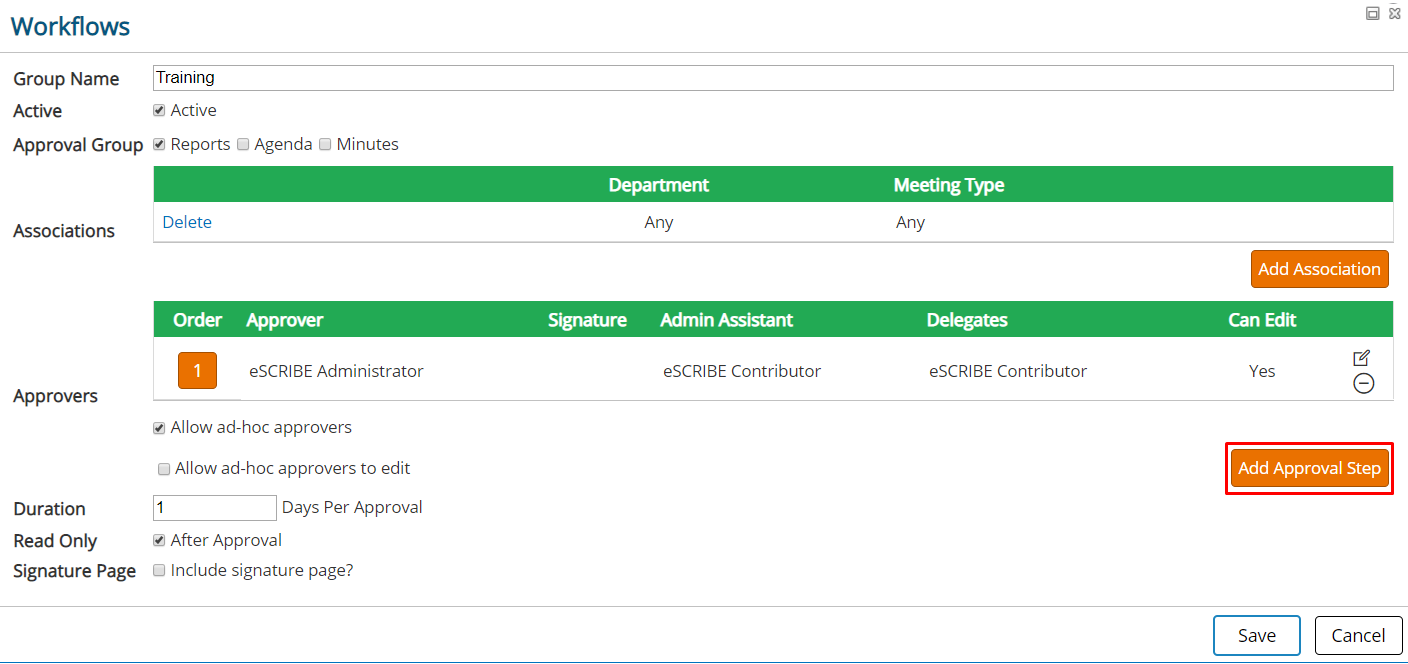Check Include signature page option
The image size is (1408, 664).
point(159,570)
